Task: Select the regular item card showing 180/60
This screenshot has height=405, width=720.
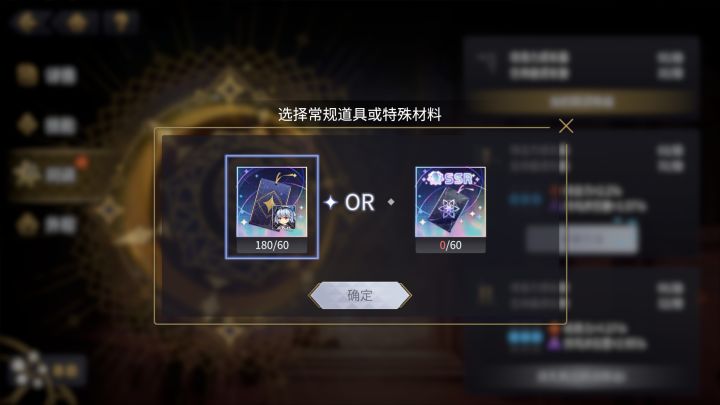Action: coord(272,207)
